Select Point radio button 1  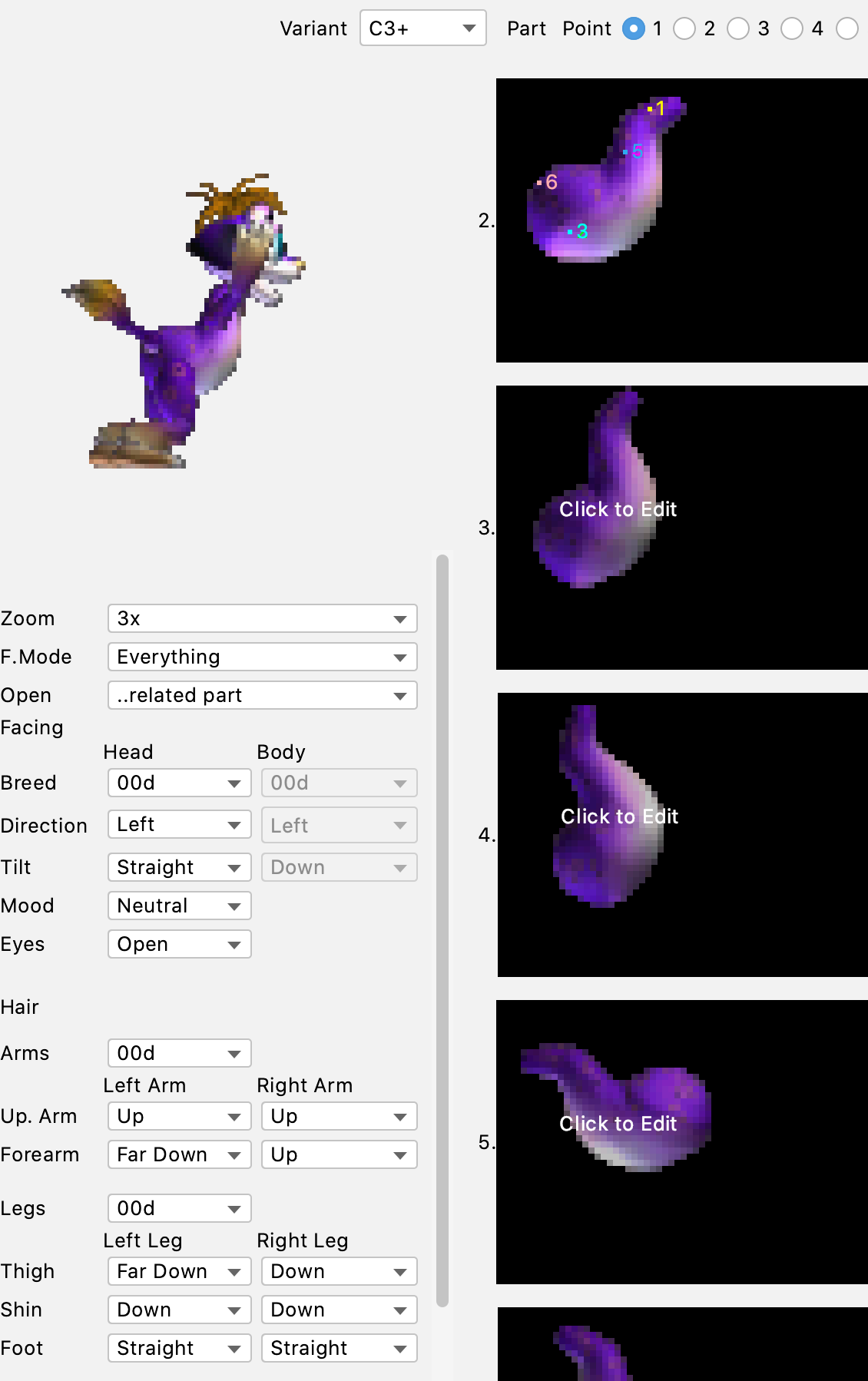634,28
